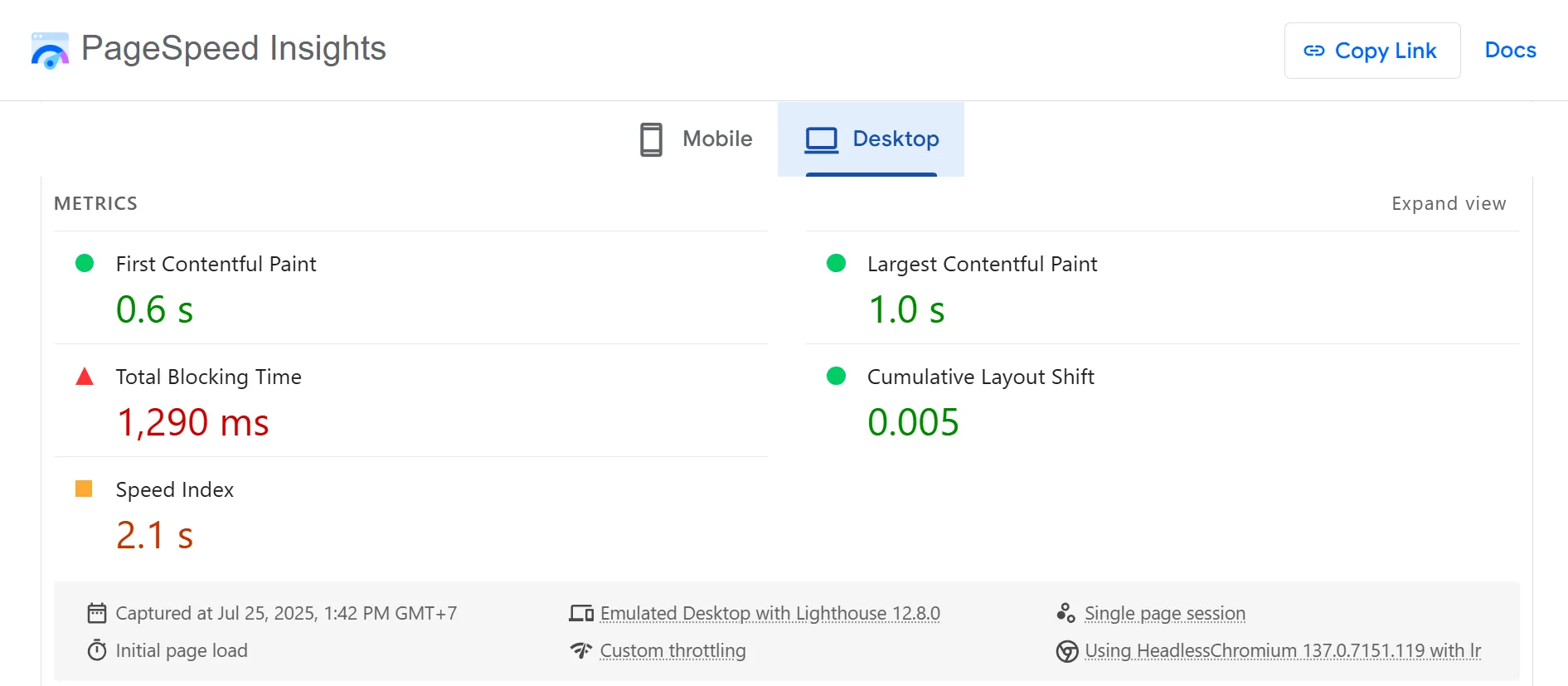Click the green circle beside First Contentful Paint
1568x686 pixels.
pos(85,263)
